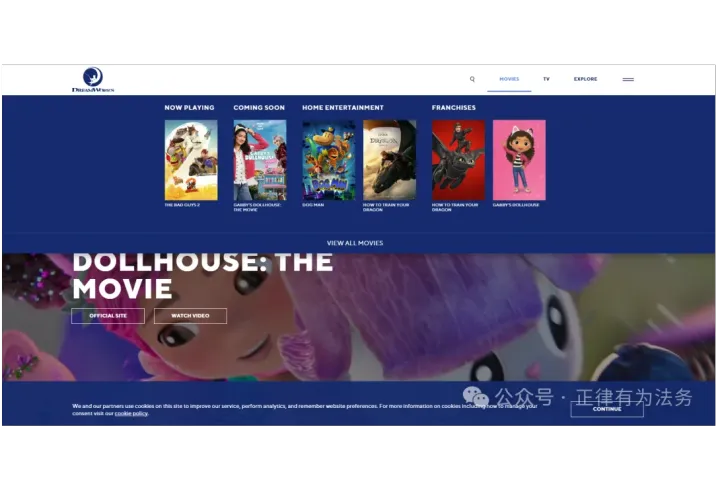Click the Dog Man title text
Image resolution: width=720 pixels, height=480 pixels.
[313, 205]
